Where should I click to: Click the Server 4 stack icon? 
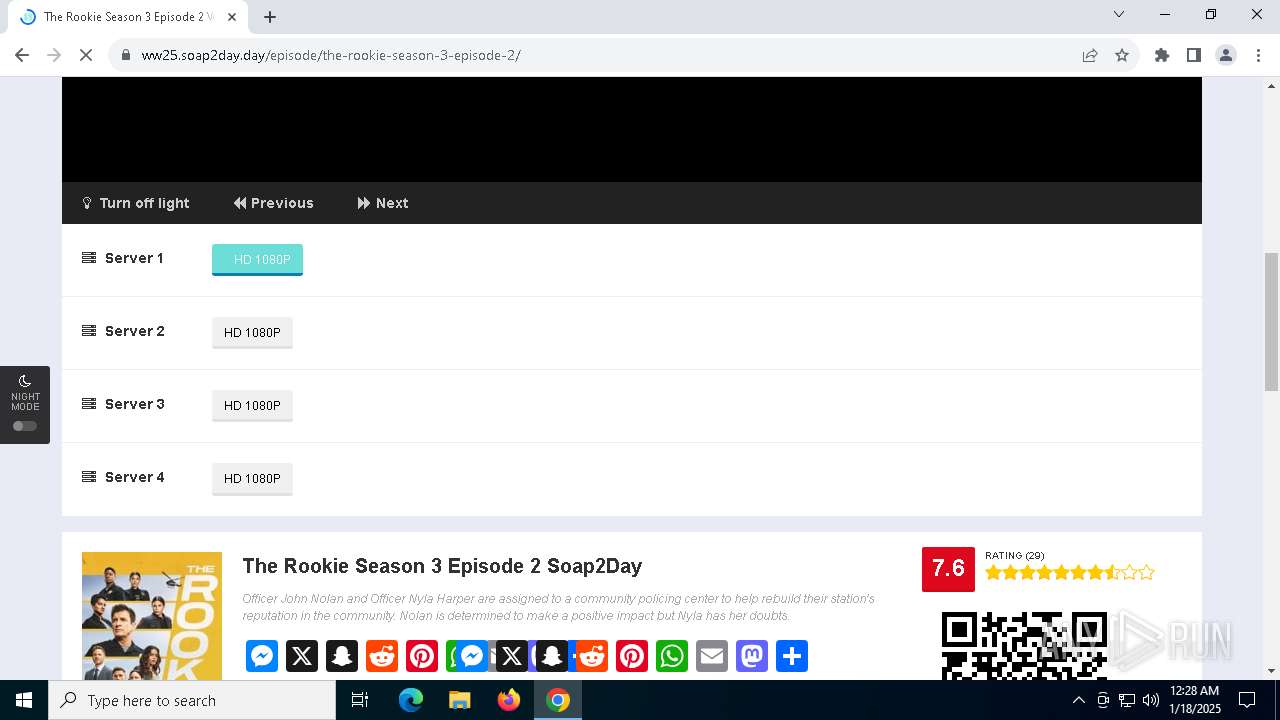click(89, 477)
